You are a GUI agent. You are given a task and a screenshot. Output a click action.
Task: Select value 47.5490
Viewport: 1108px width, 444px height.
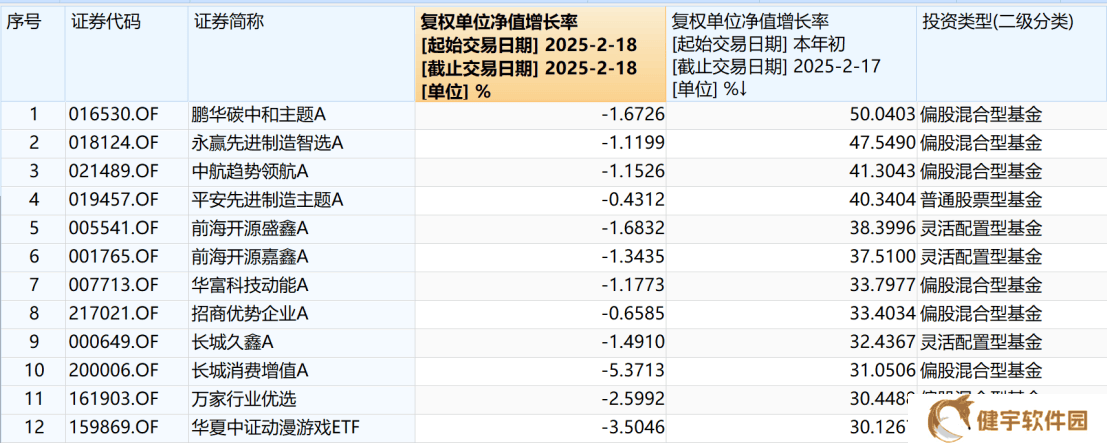click(884, 144)
